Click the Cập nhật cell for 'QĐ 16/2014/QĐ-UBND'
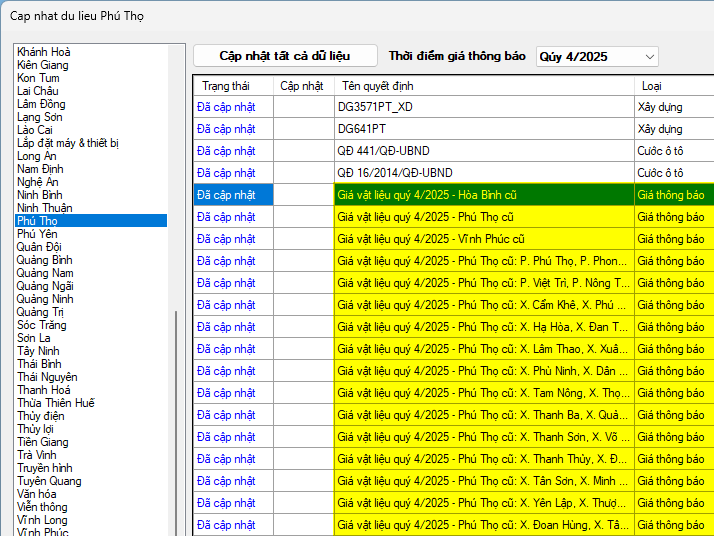 (x=303, y=173)
